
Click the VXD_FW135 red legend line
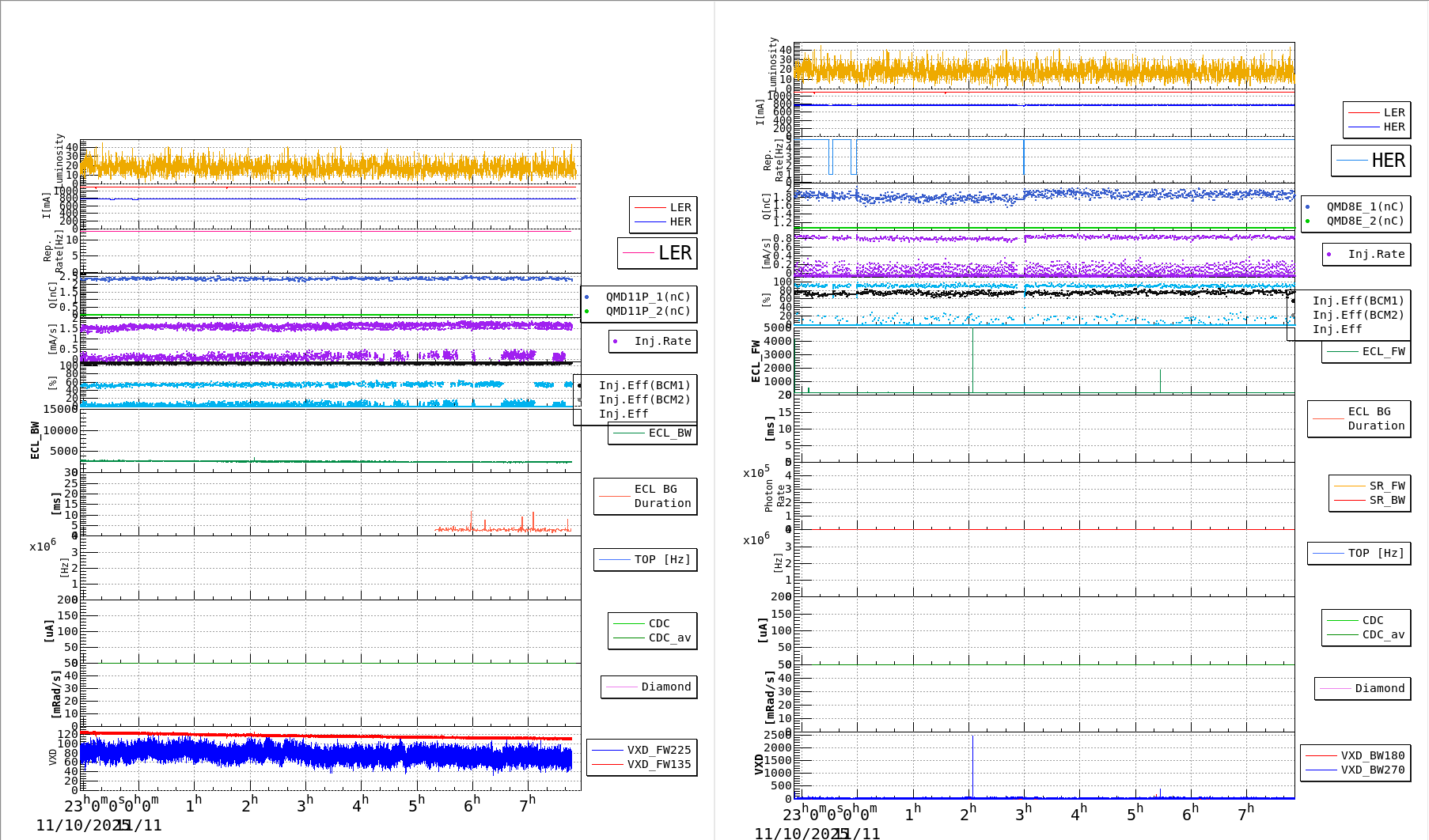pos(608,764)
